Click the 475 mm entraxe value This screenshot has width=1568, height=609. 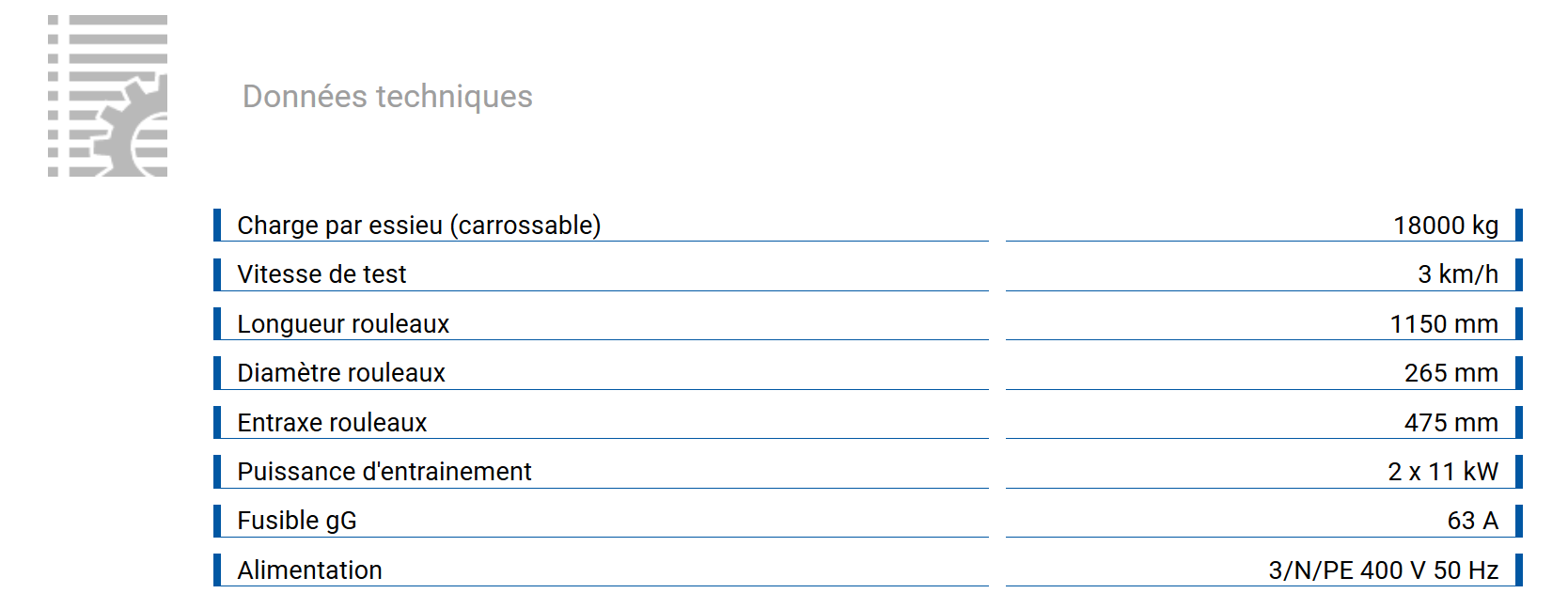coord(1450,423)
